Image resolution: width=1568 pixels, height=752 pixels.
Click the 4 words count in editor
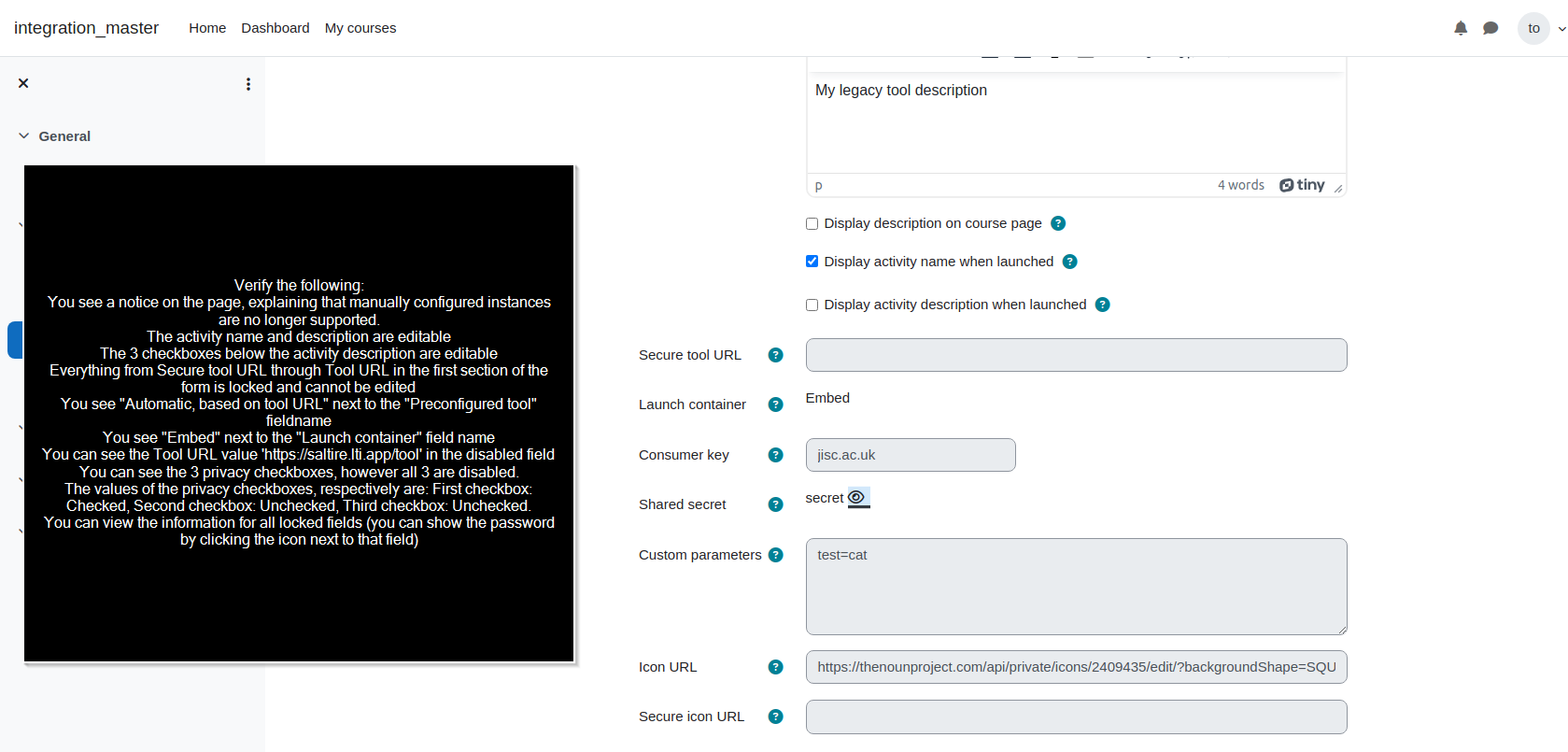click(1240, 185)
